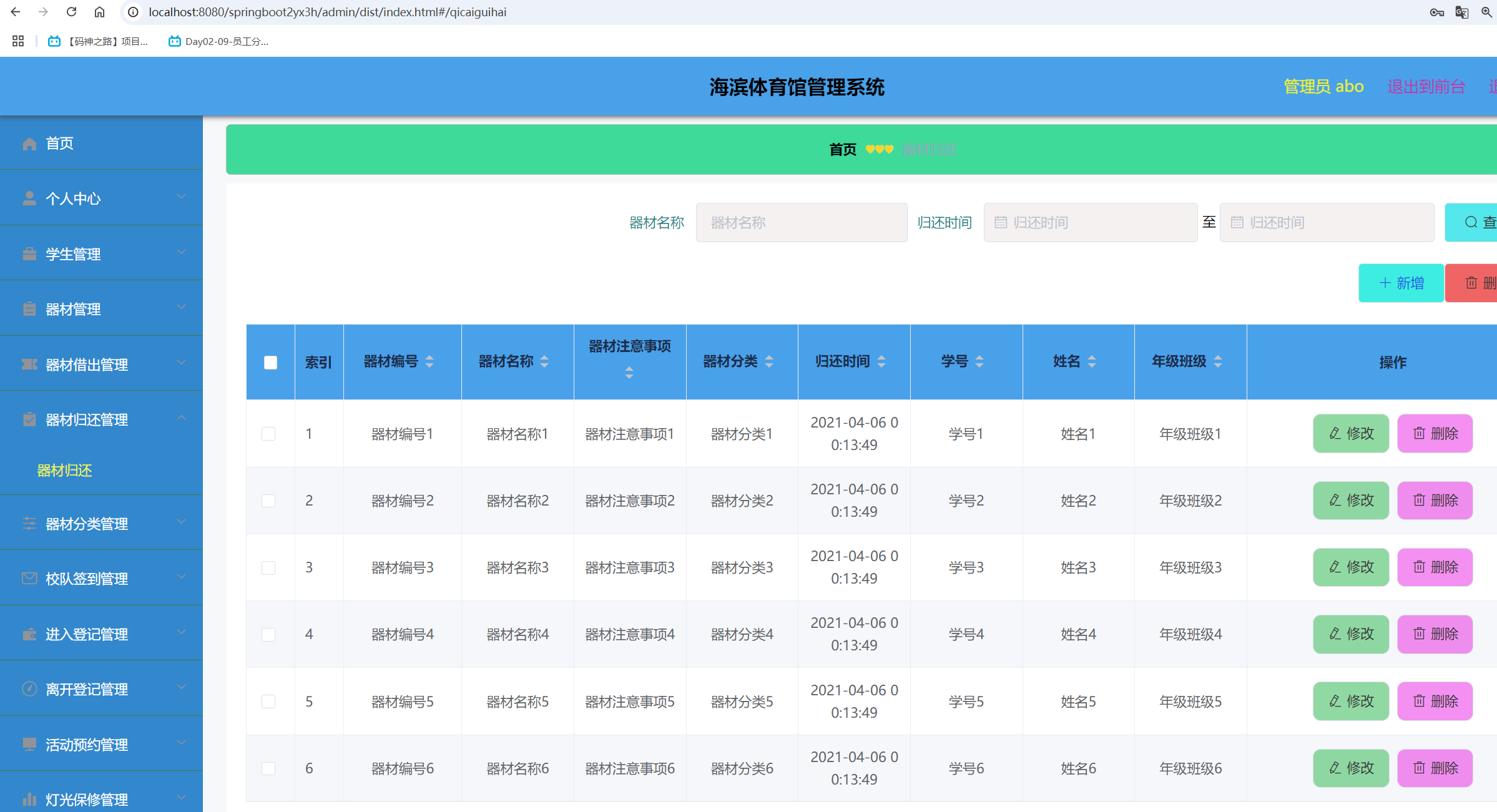
Task: Expand the 器材分类管理 menu chevron
Action: pos(182,522)
